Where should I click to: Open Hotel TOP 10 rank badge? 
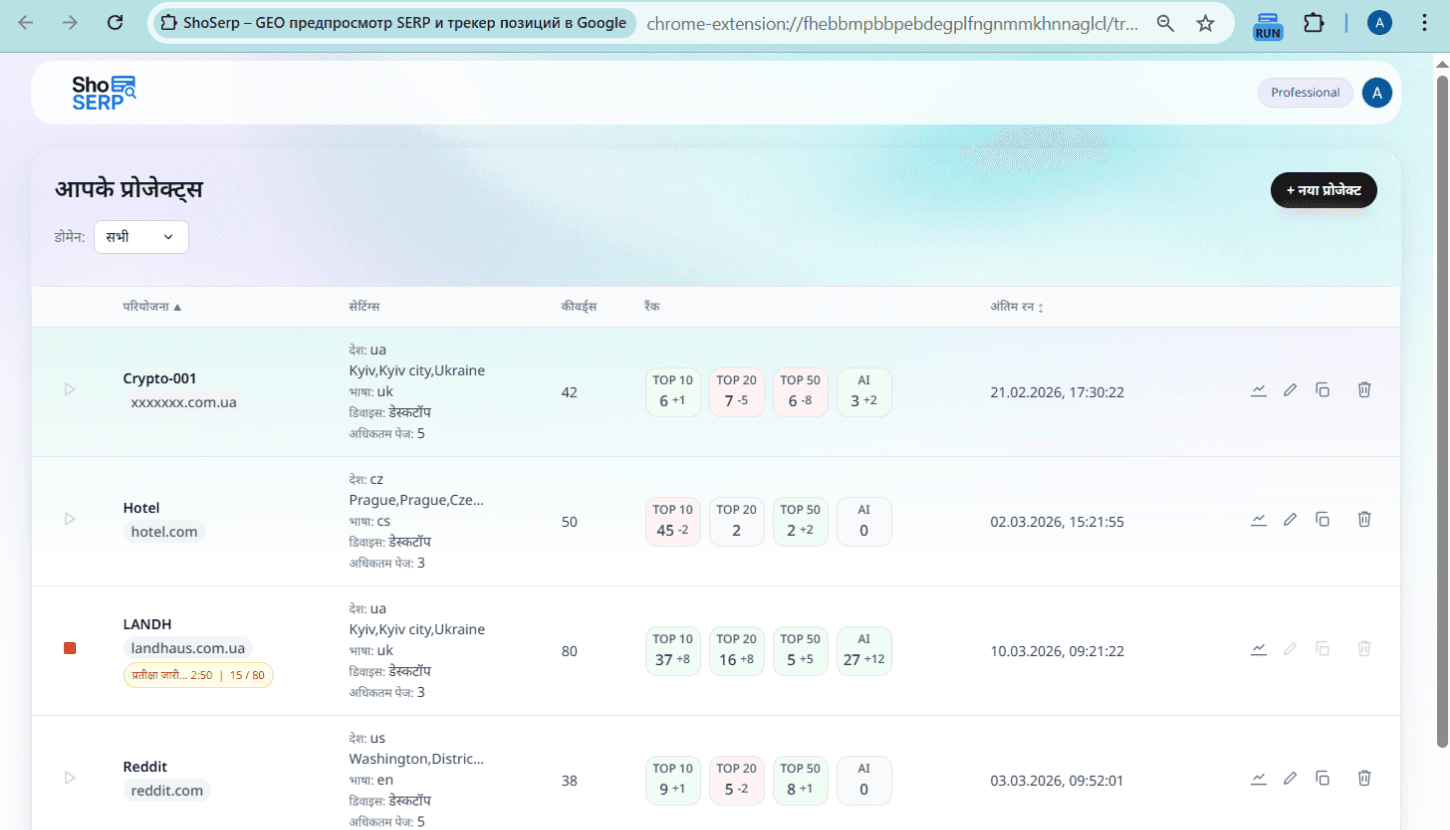coord(673,521)
